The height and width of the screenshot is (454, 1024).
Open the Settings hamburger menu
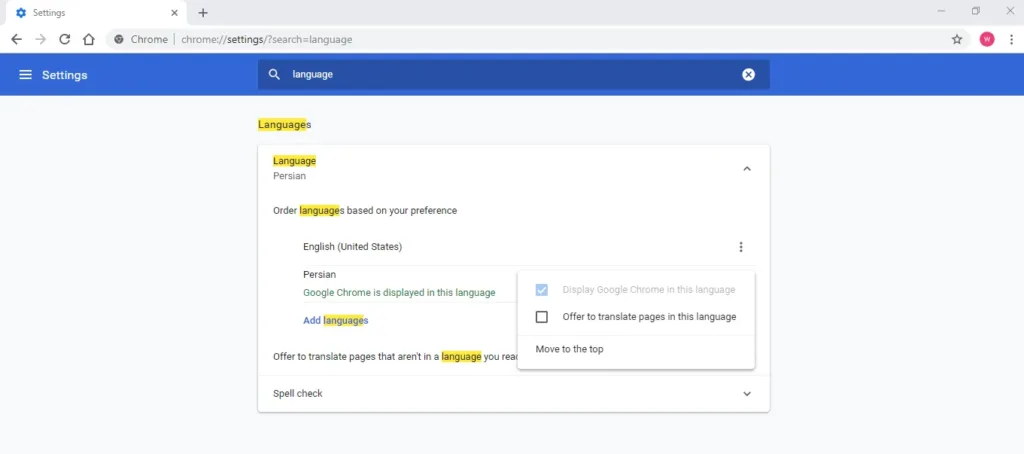coord(25,74)
